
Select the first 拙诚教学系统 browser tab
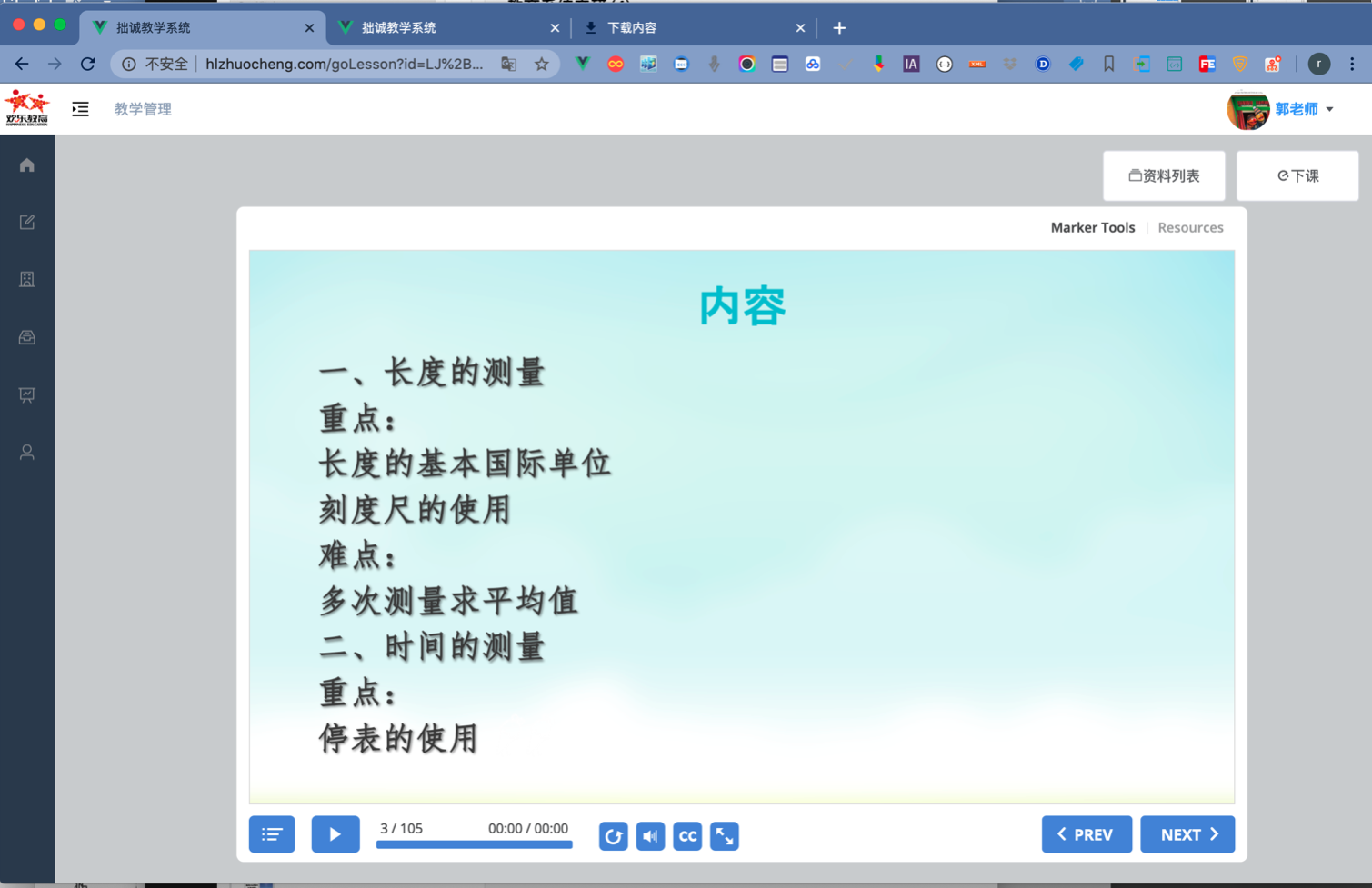click(202, 28)
